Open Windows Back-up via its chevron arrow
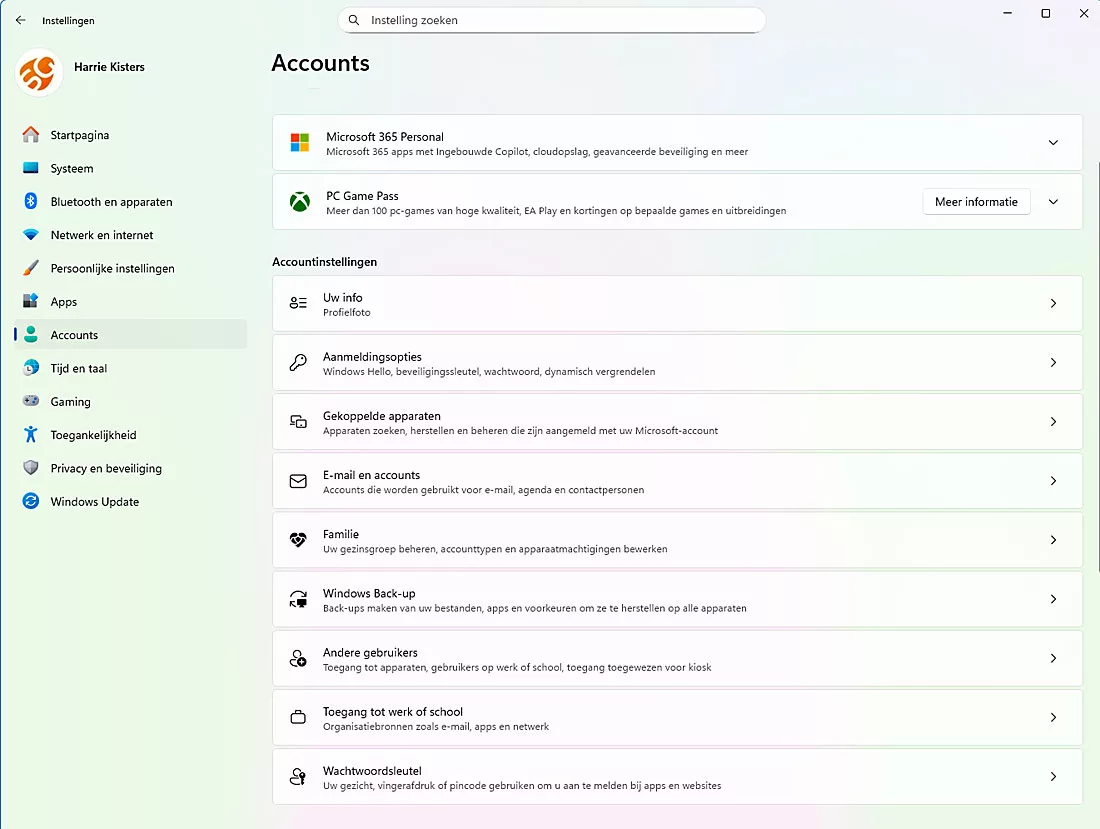 (x=1053, y=599)
